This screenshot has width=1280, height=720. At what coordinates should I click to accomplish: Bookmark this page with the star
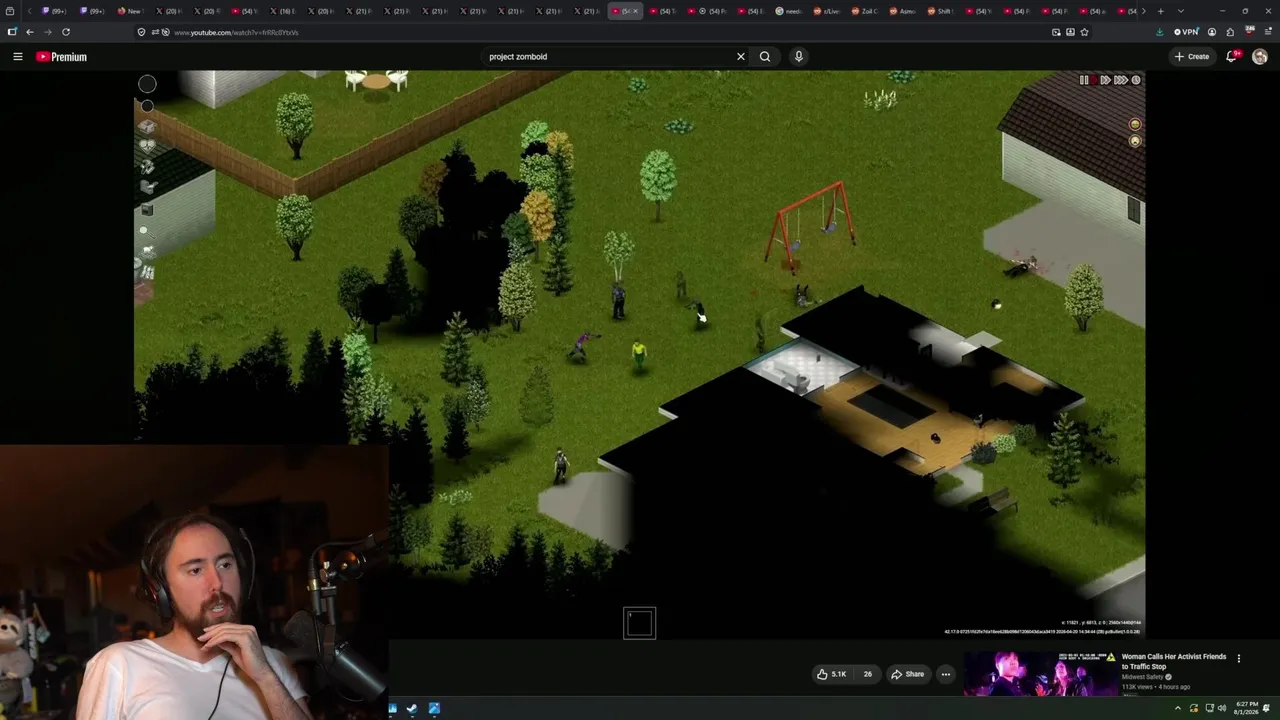click(x=1084, y=32)
